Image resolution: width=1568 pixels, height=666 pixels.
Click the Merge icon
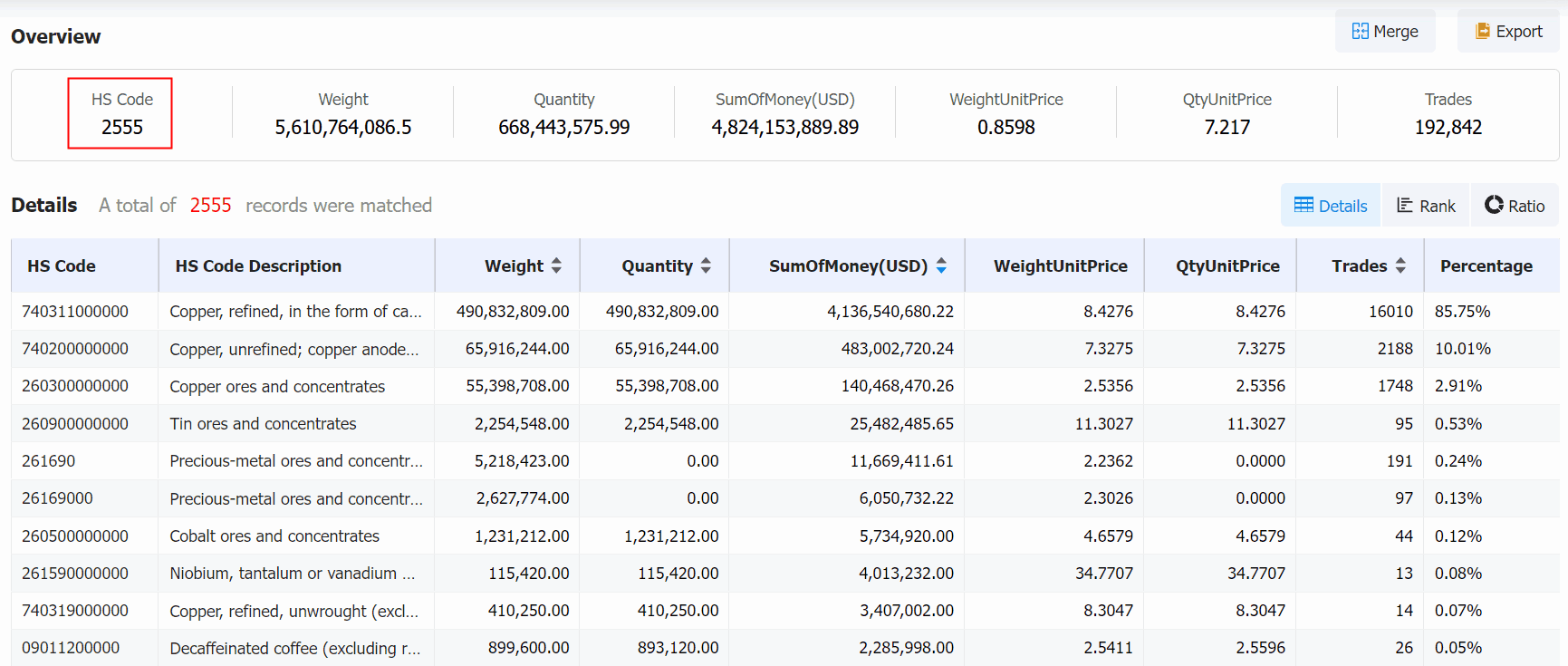pos(1360,32)
